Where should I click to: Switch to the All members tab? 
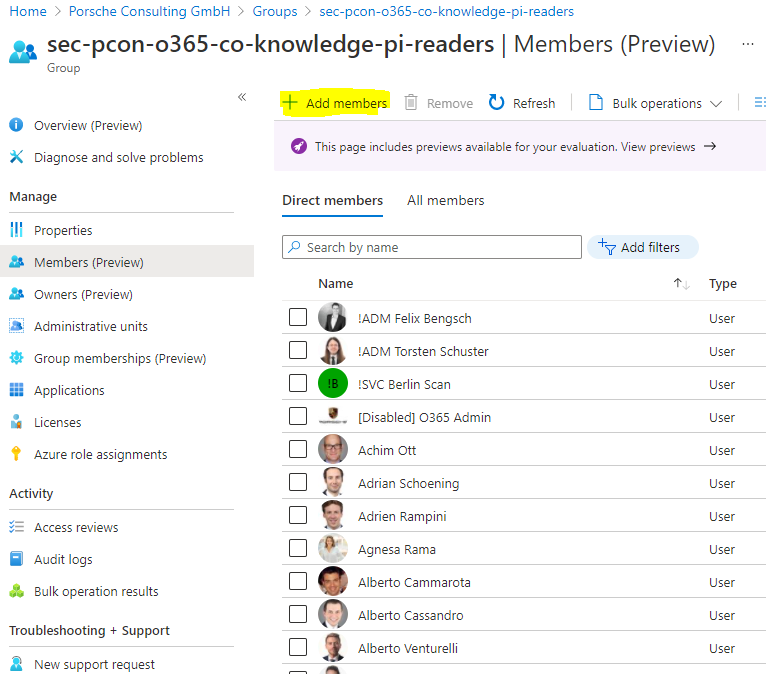445,200
